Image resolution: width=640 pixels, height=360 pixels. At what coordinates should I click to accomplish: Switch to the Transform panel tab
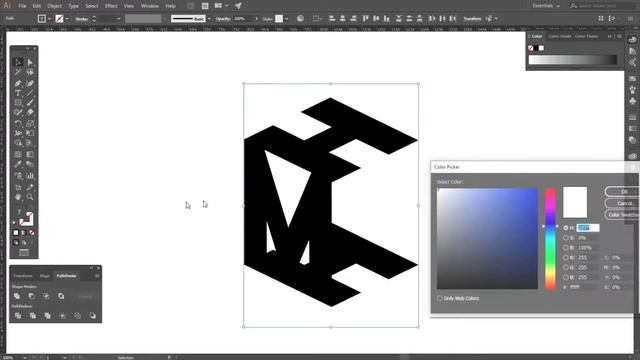(x=23, y=276)
